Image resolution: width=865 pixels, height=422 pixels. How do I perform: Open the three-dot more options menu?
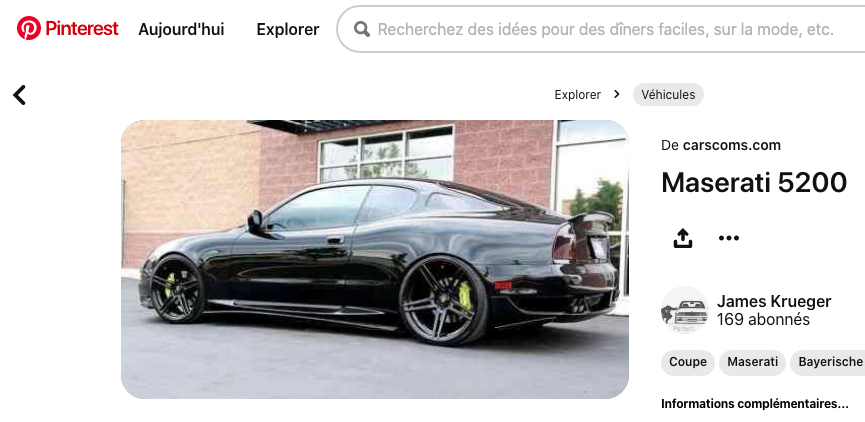[729, 238]
